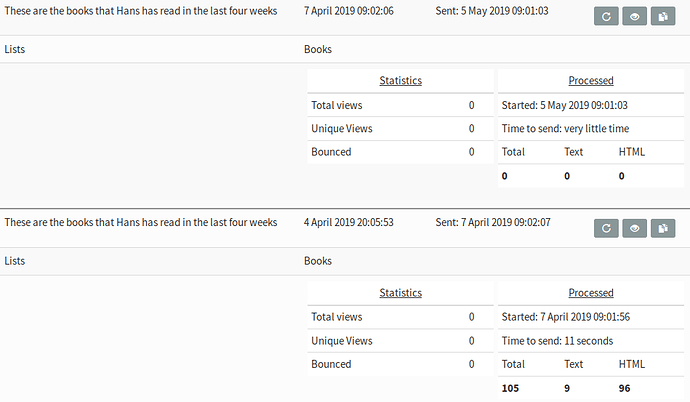Open the Processed link of the 5 May campaign
This screenshot has height=402, width=690.
pyautogui.click(x=591, y=80)
